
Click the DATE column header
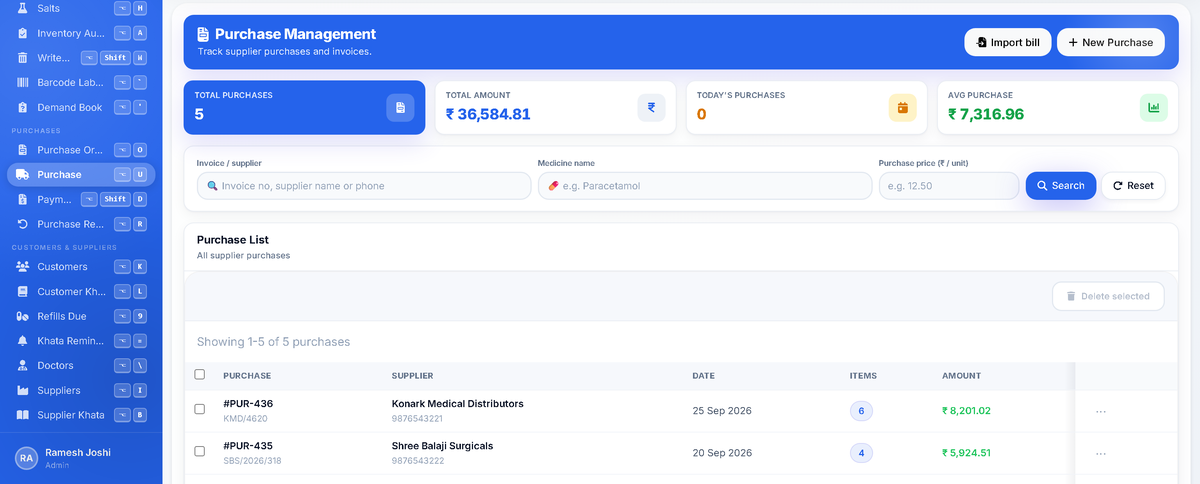(x=704, y=376)
